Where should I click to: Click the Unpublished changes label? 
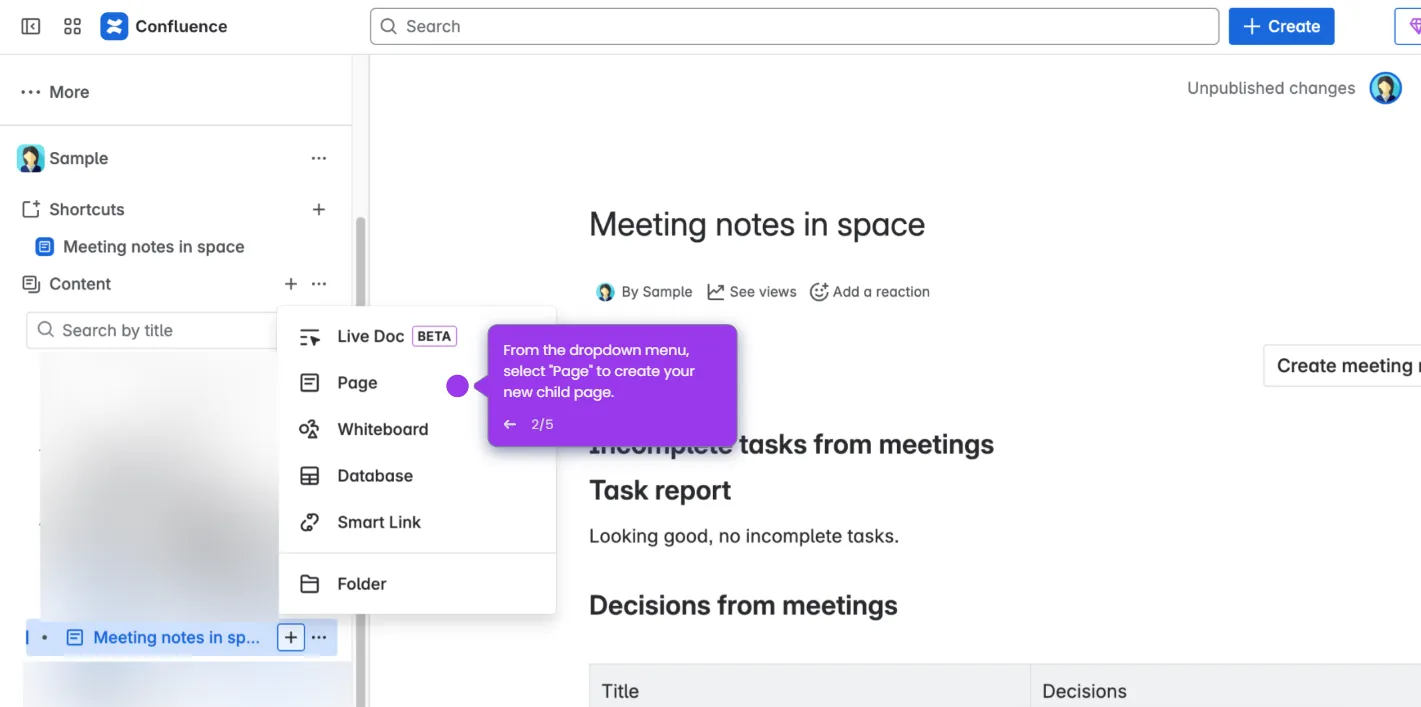(1271, 88)
